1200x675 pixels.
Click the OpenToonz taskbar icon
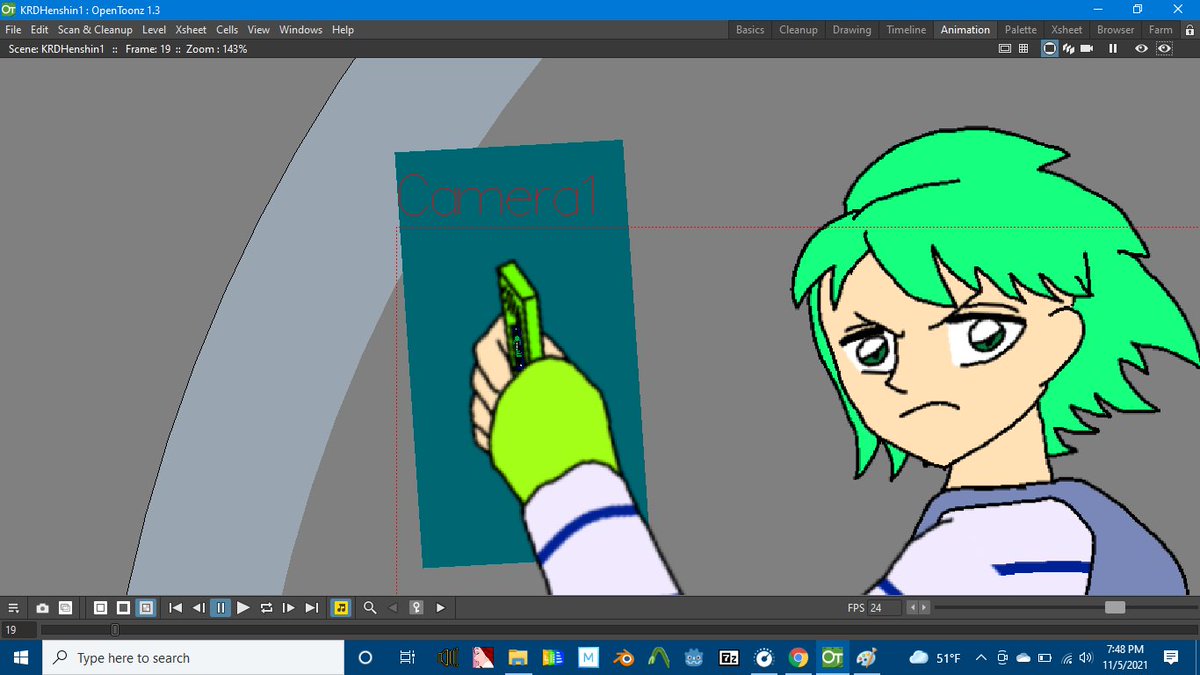[832, 658]
